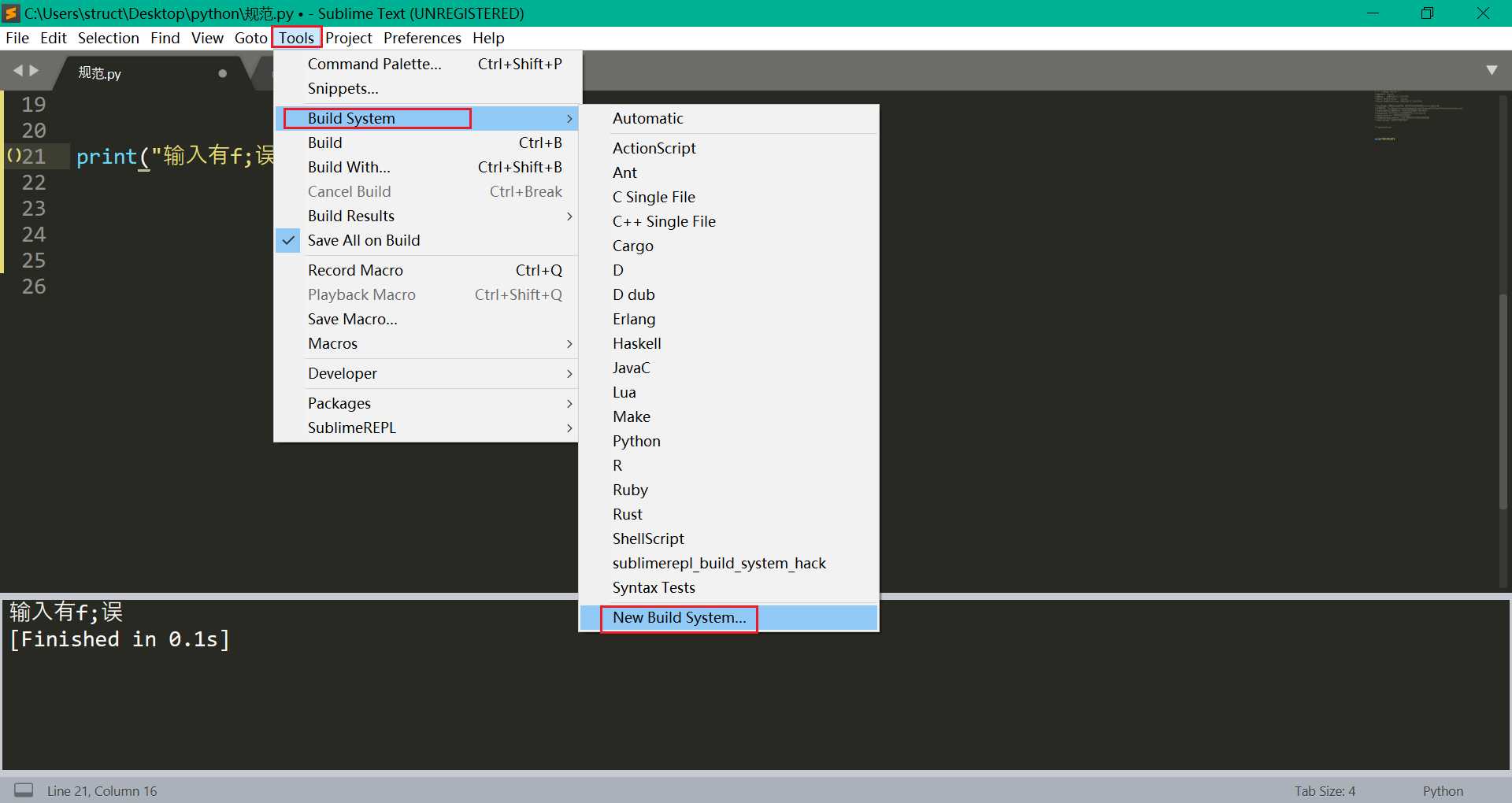Select Ruby build system
The height and width of the screenshot is (803, 1512).
(x=728, y=490)
